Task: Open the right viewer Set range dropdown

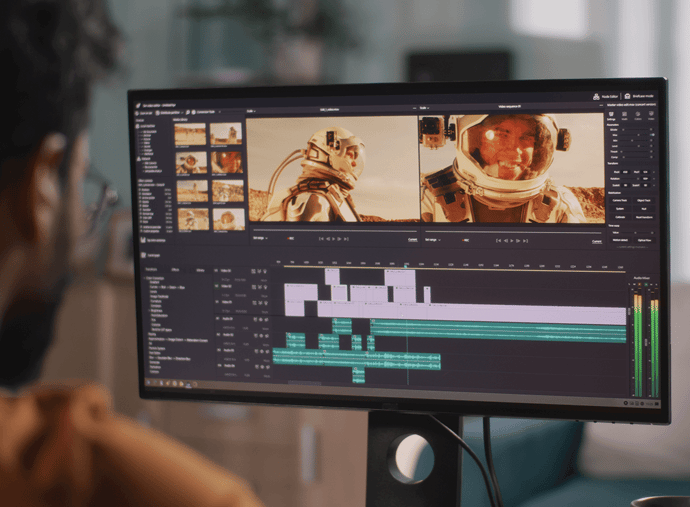Action: [432, 240]
